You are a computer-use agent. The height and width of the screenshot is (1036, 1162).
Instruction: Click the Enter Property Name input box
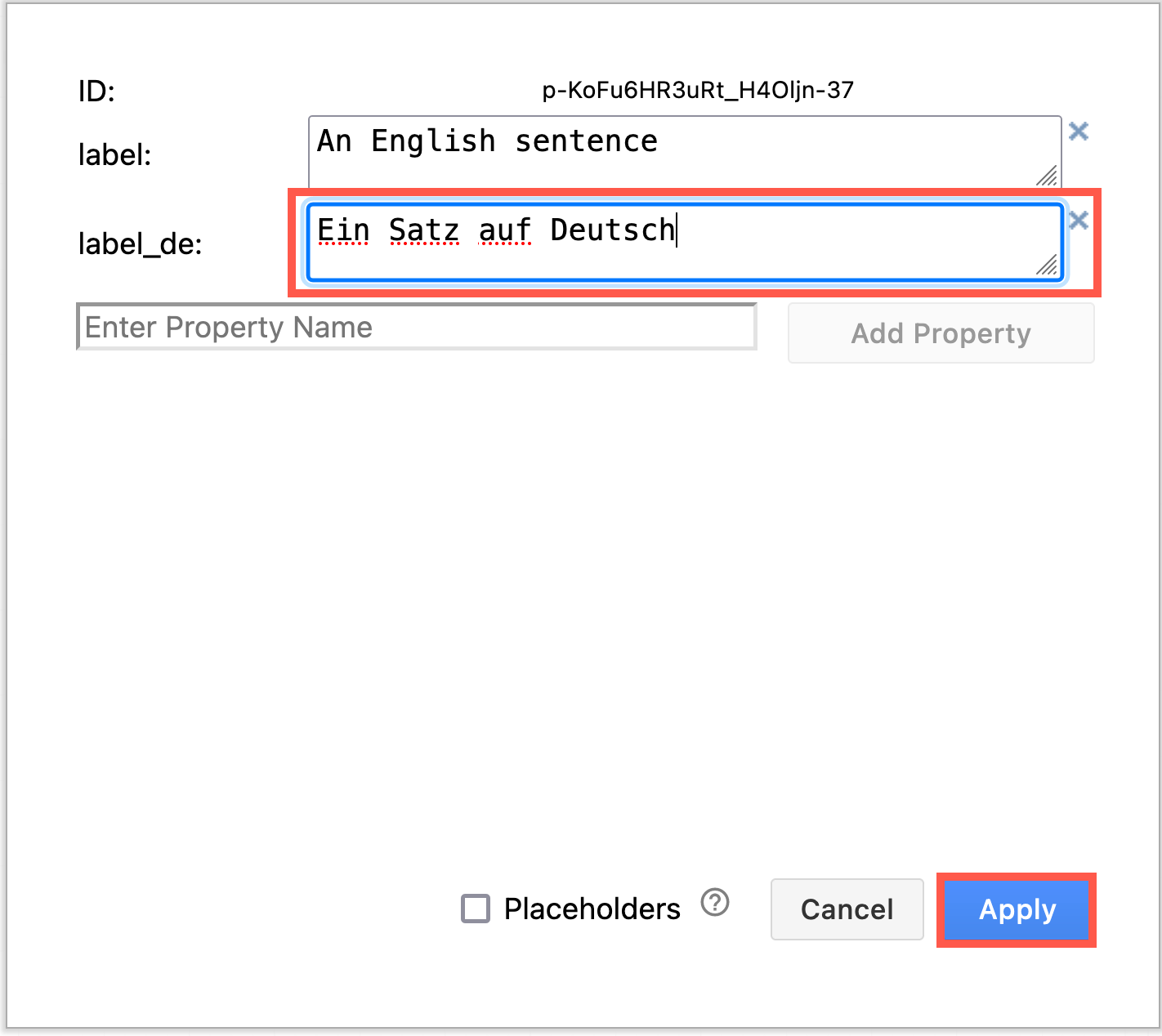(x=415, y=326)
